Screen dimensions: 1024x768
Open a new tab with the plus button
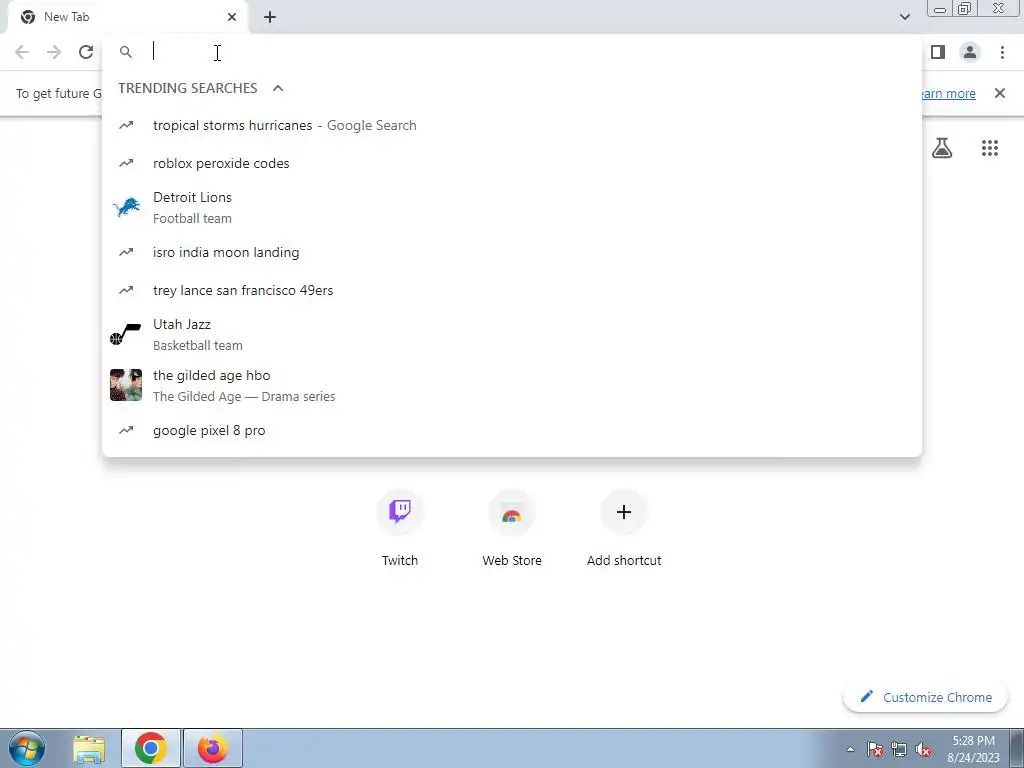point(270,18)
